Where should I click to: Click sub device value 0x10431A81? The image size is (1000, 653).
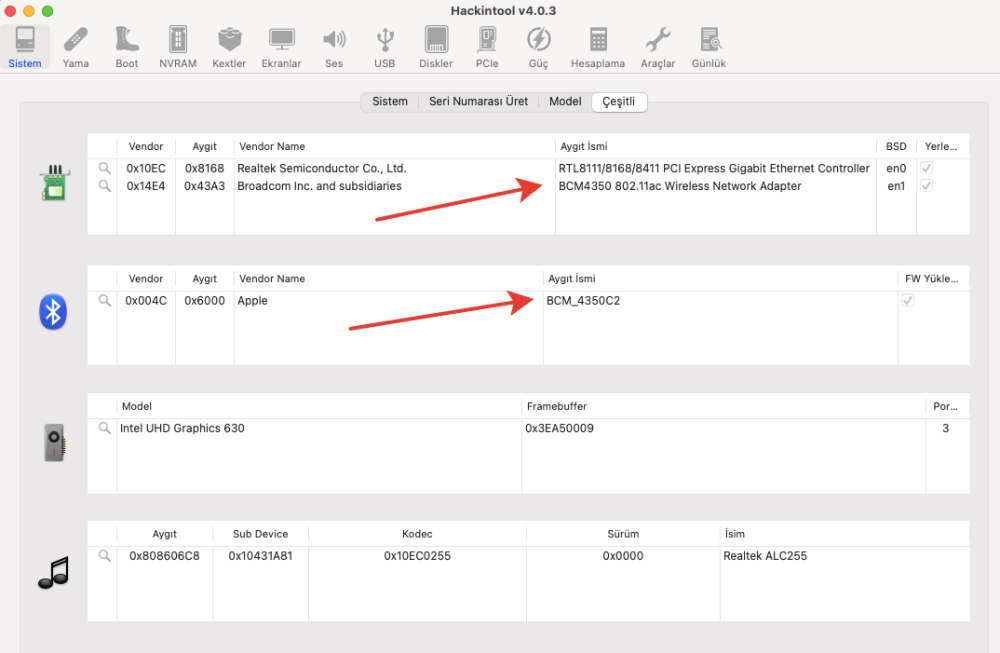(x=260, y=555)
